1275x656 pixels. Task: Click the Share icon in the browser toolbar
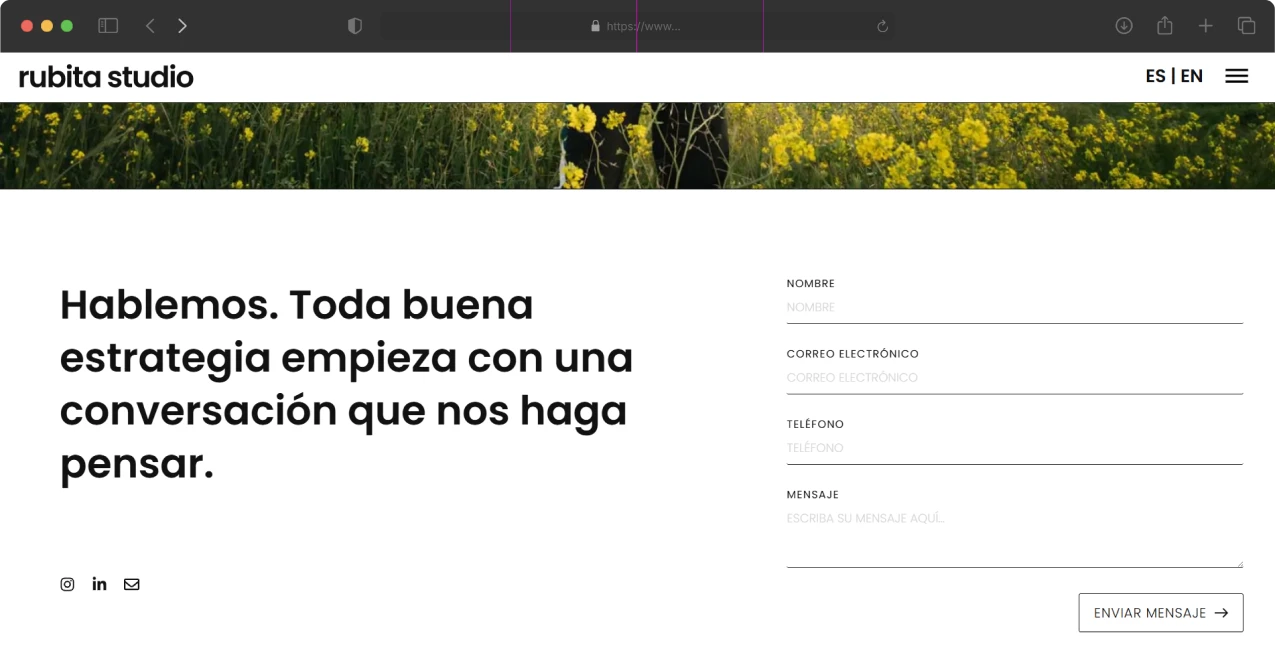[1164, 26]
